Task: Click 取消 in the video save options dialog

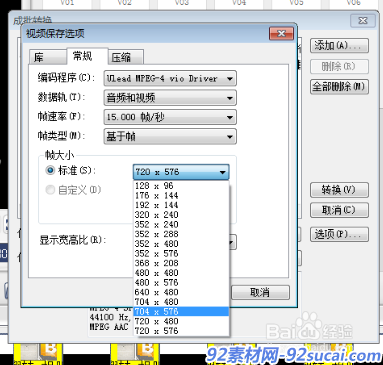Action: (260, 293)
